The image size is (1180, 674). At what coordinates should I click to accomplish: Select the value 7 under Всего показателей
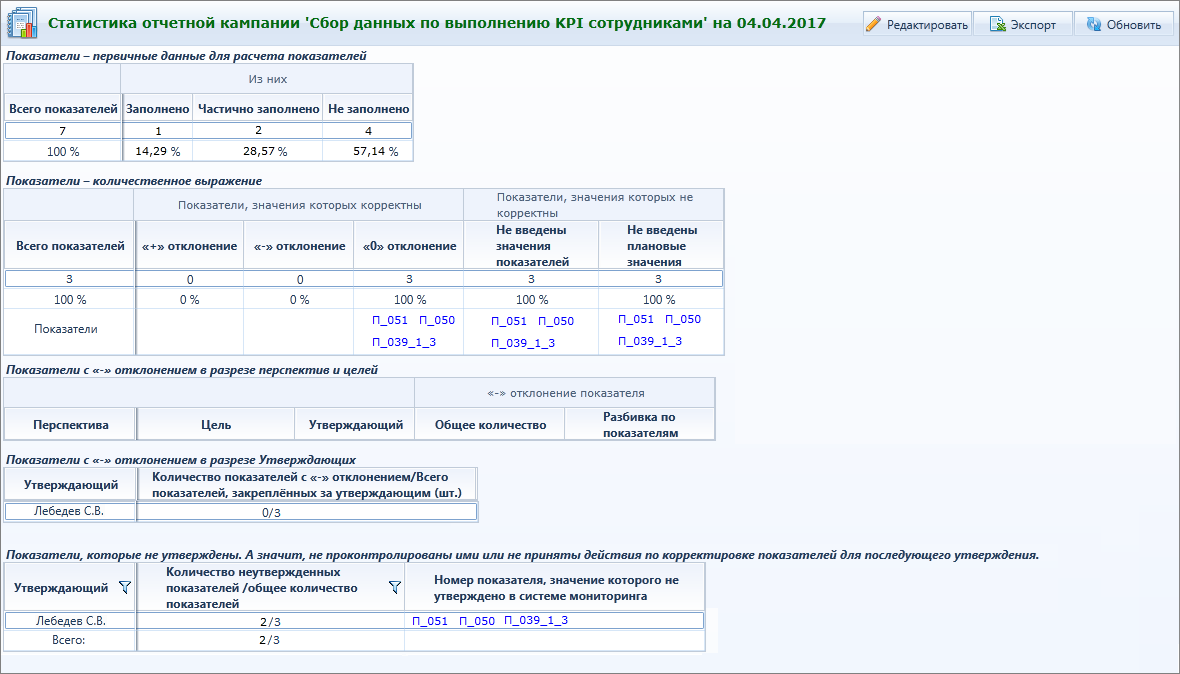pos(63,131)
